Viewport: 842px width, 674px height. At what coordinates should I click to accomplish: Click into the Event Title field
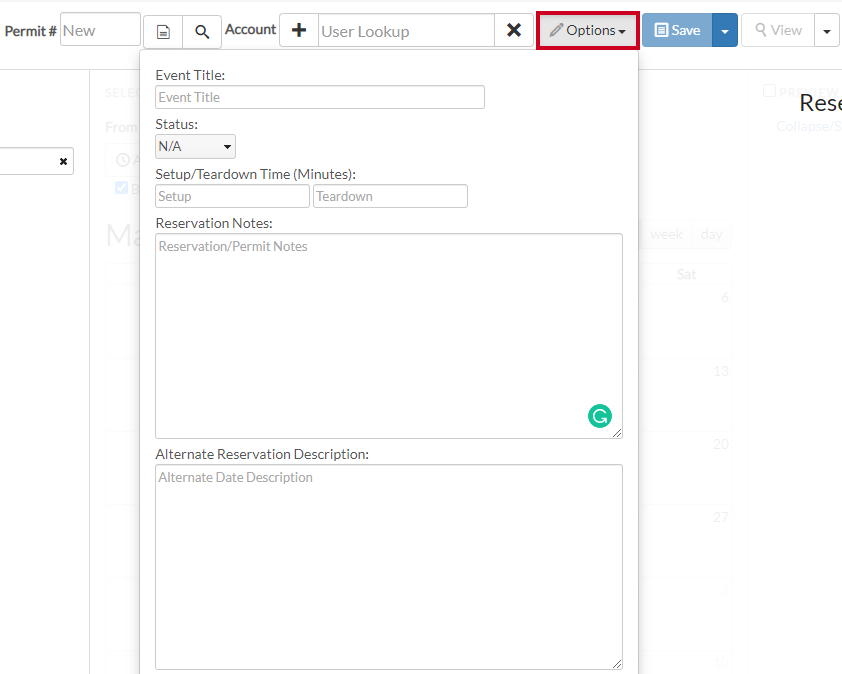click(x=320, y=97)
